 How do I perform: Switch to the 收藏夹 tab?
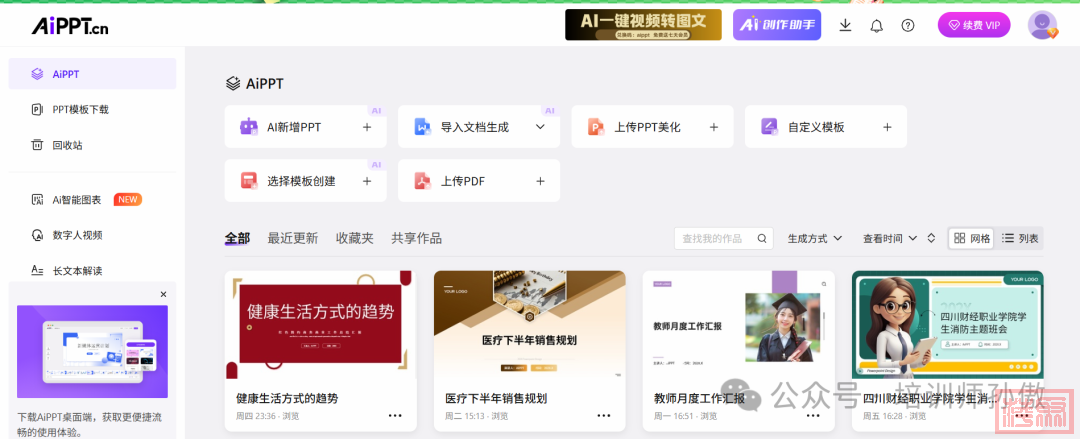(355, 238)
